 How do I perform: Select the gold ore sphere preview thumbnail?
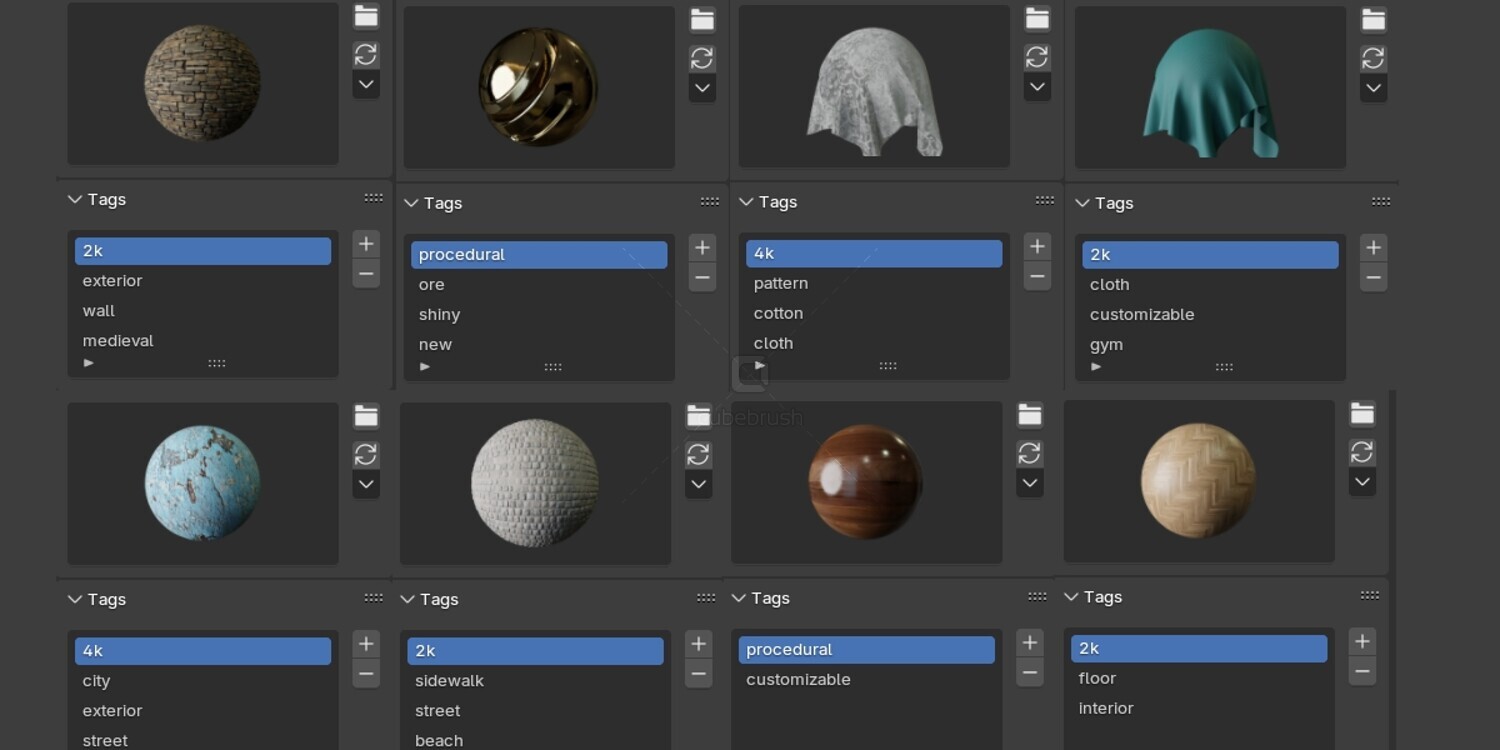[x=539, y=87]
